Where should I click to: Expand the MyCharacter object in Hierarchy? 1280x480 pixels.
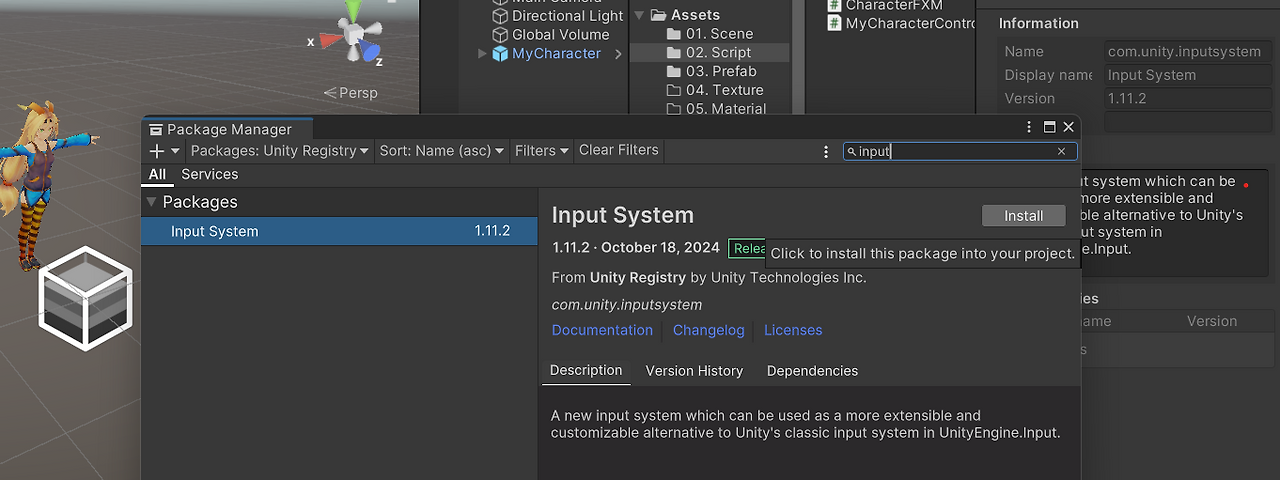click(x=483, y=54)
